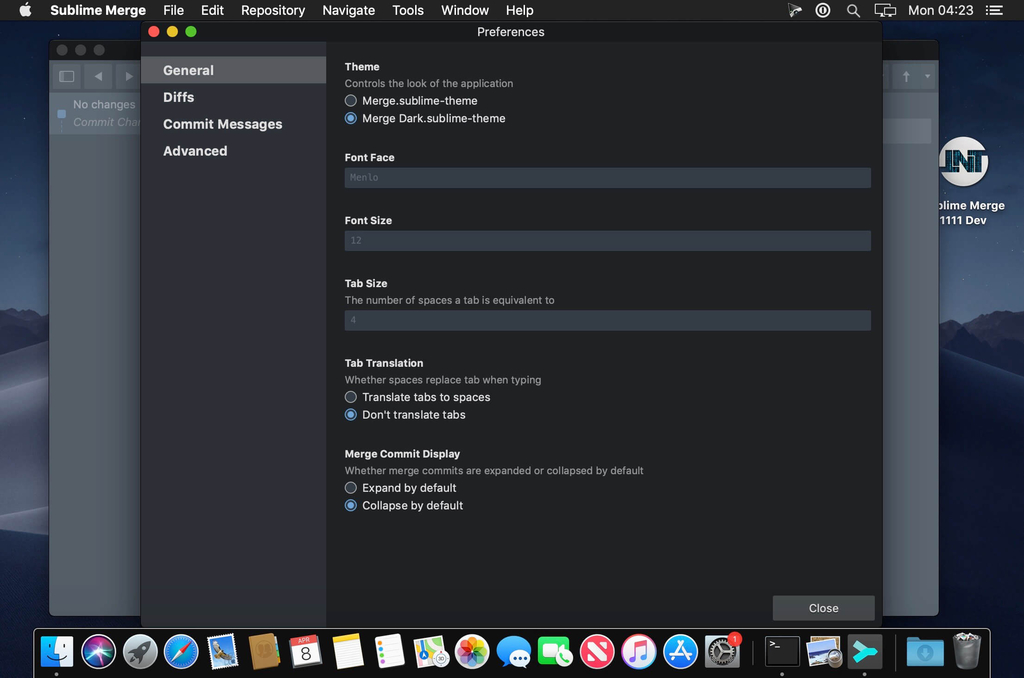1024x678 pixels.
Task: Click the Sublime Merge desktop disk icon
Action: pos(964,162)
